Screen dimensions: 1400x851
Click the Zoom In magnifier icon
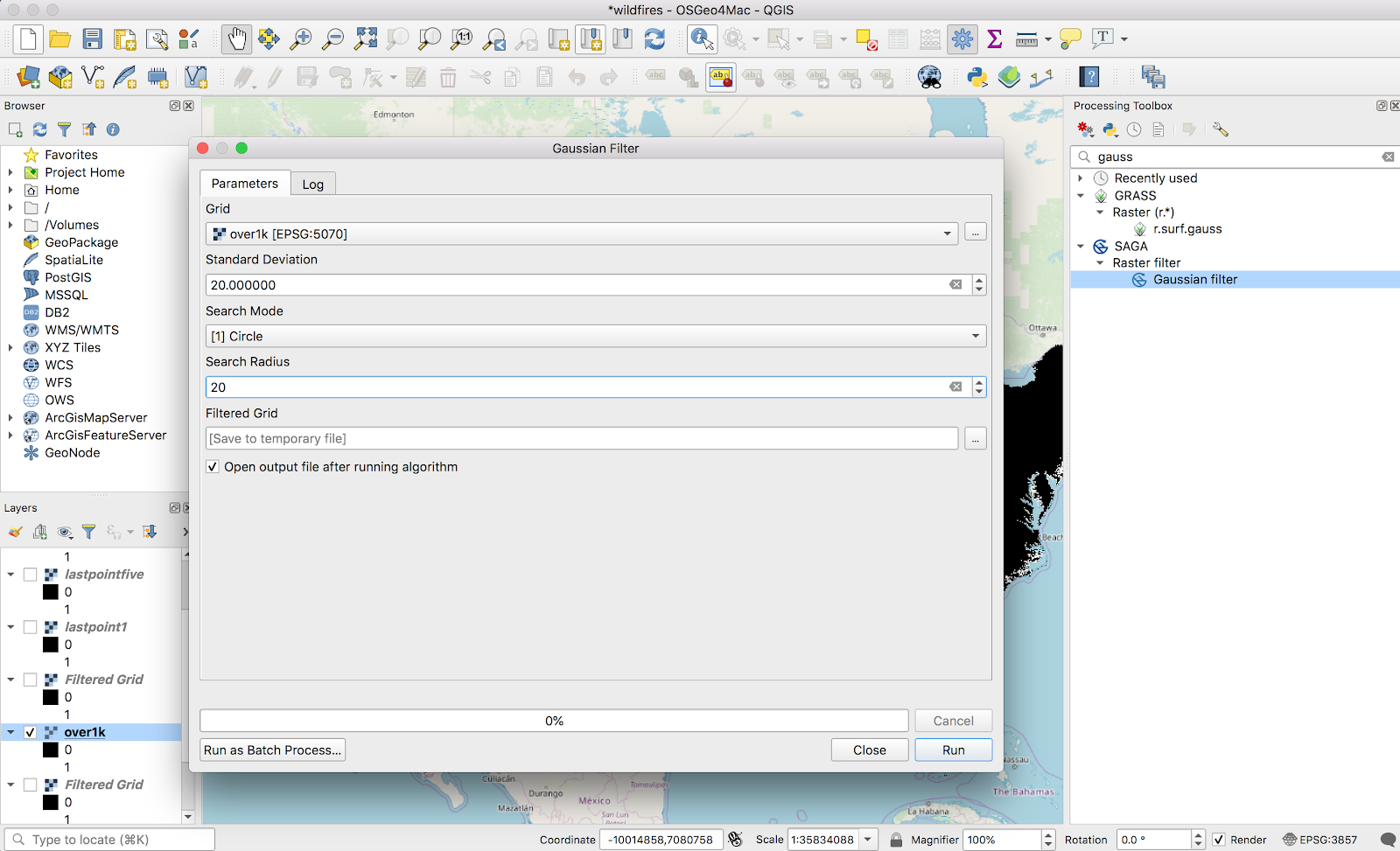tap(301, 39)
